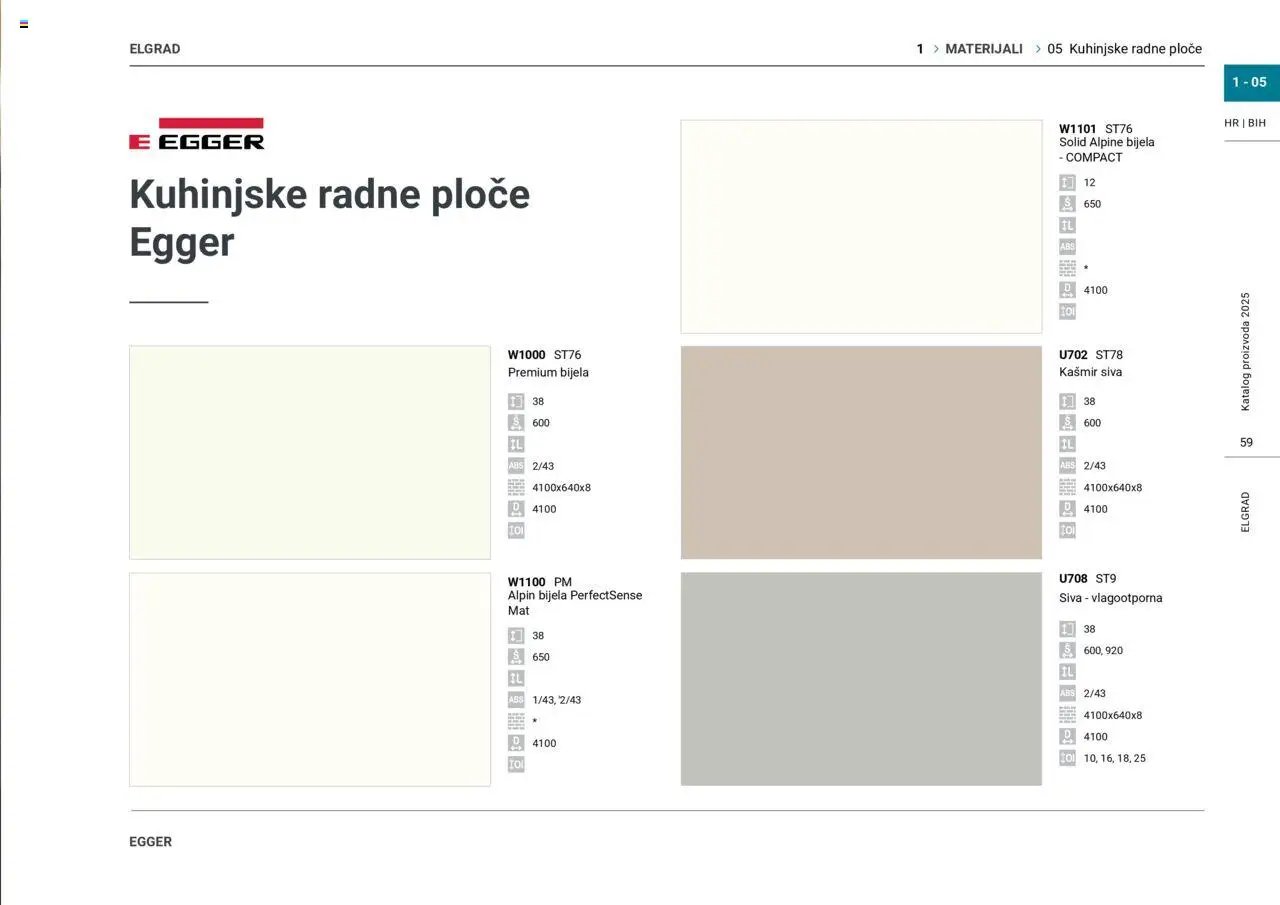Click the width icon next to 600, 920

[1067, 650]
